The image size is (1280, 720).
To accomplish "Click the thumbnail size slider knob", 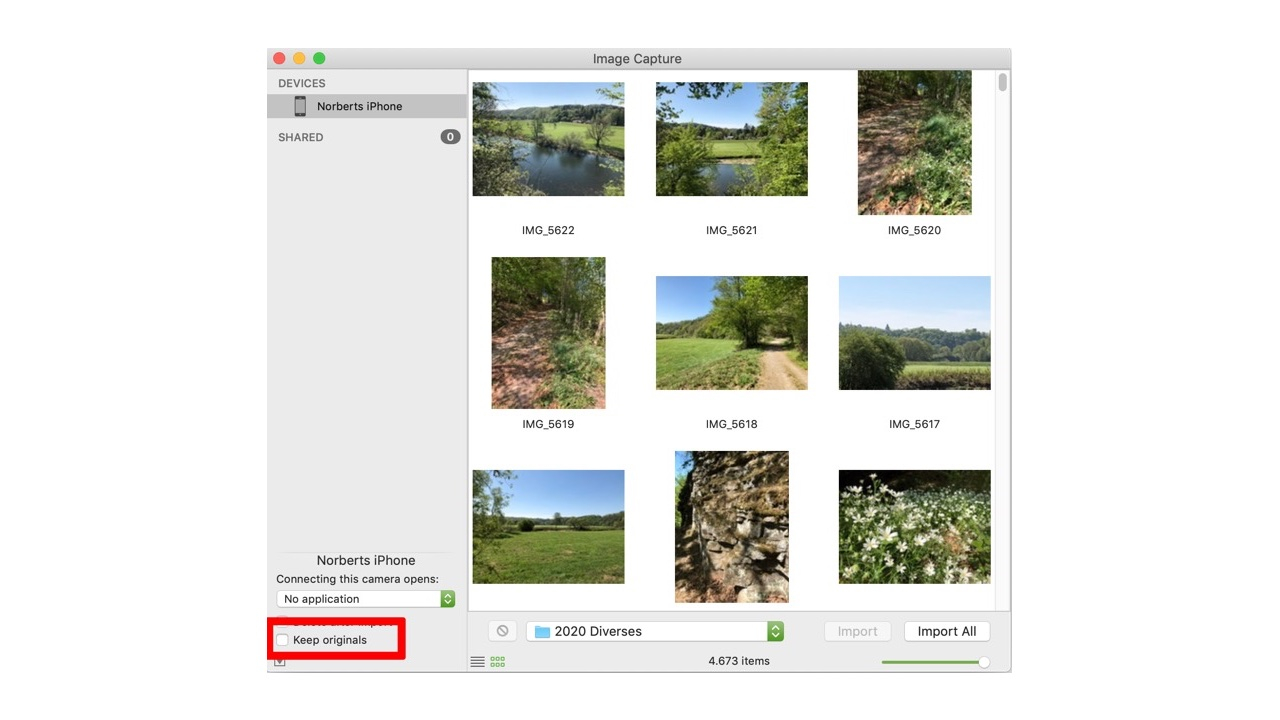I will click(x=984, y=662).
